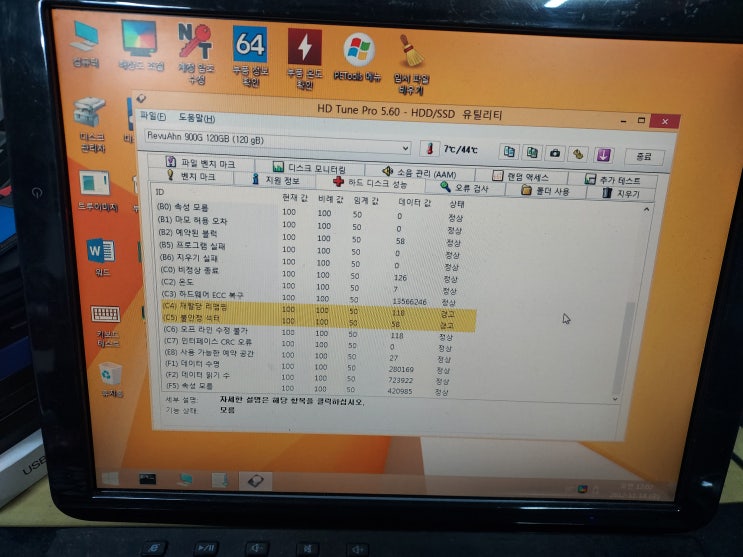Select the (B5) 프로그램 실패 row

[x=310, y=248]
